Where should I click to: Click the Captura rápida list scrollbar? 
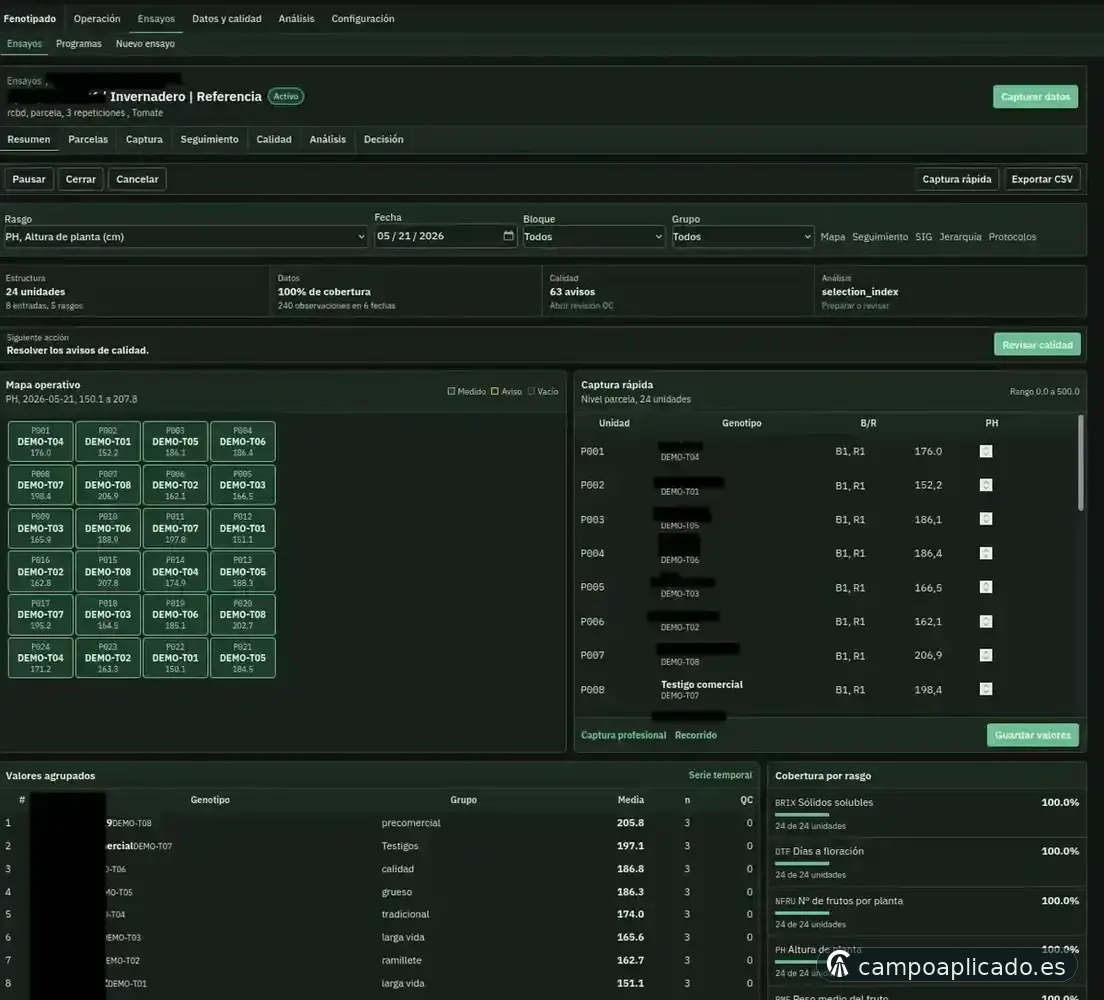click(1081, 463)
